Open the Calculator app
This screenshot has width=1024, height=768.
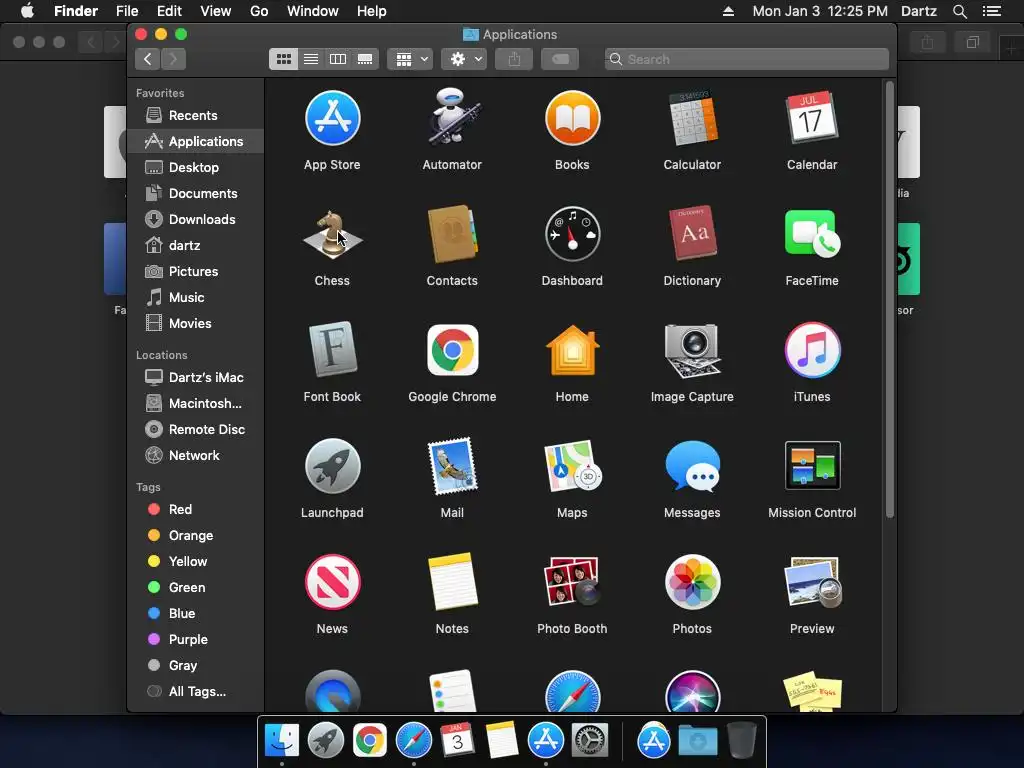point(692,118)
